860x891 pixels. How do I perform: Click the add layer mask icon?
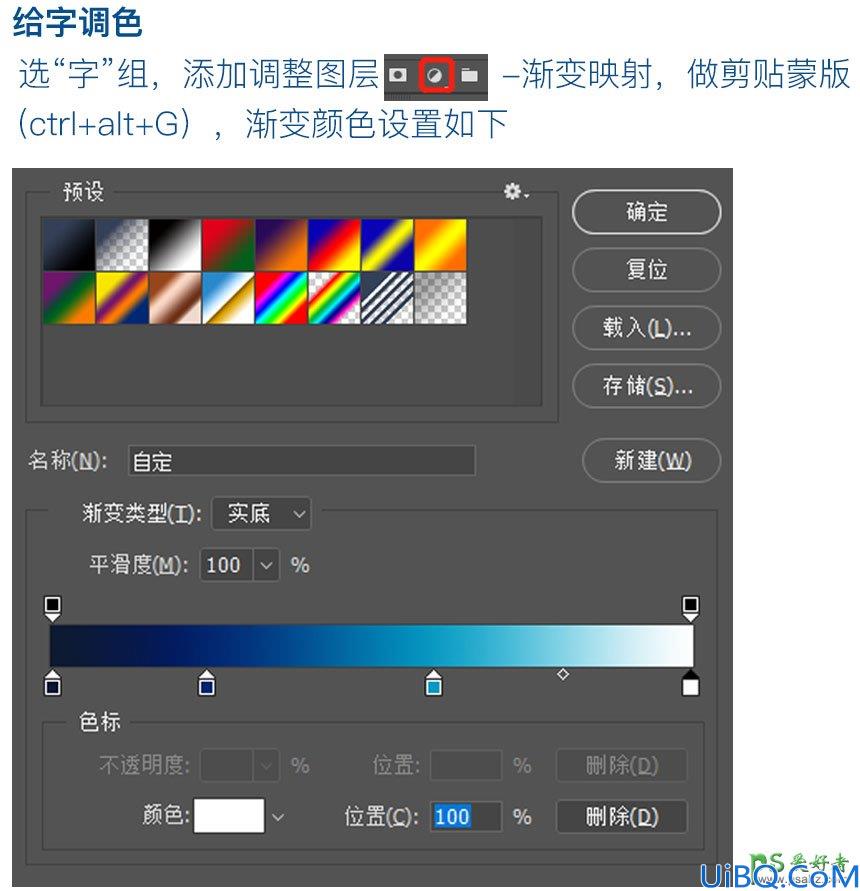[x=398, y=75]
